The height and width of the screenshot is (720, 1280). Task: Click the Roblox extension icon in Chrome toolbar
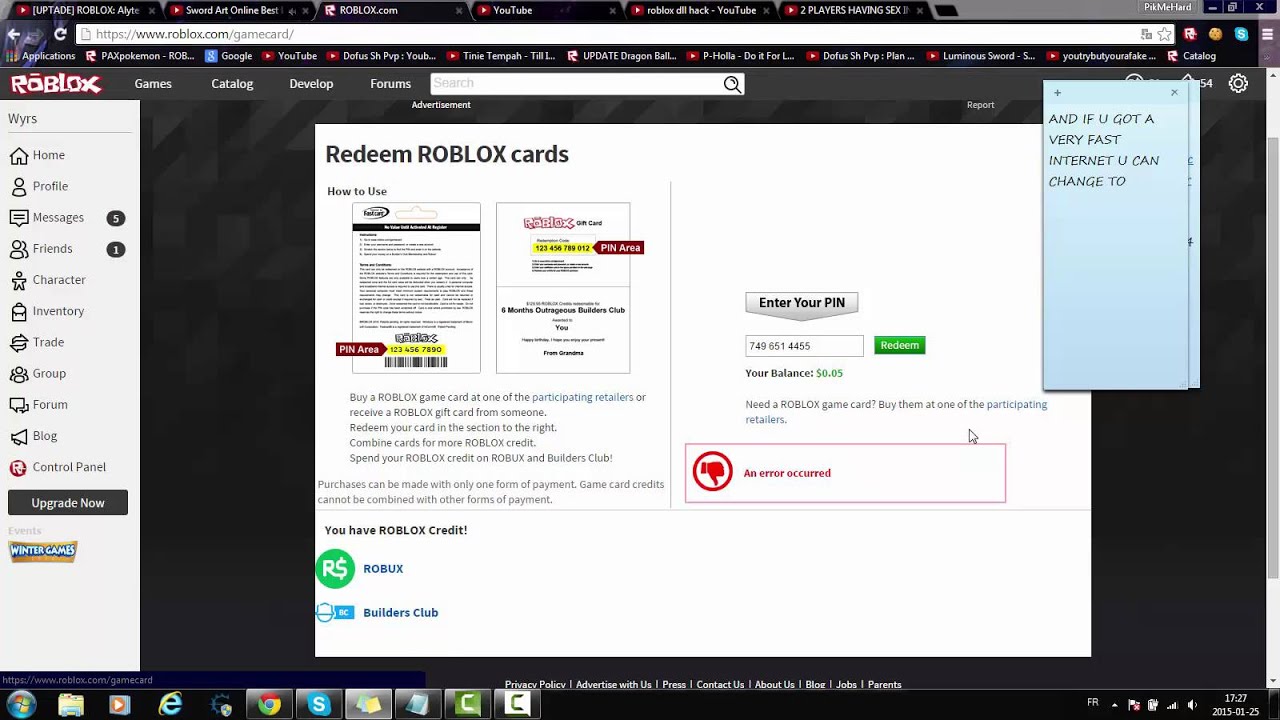[1190, 34]
